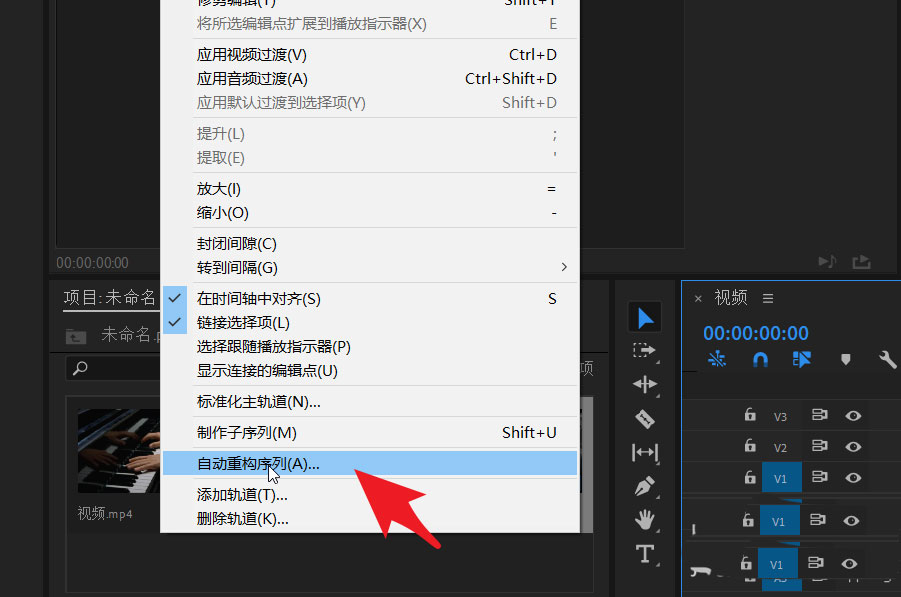Toggle lock on track V3
The width and height of the screenshot is (901, 597).
(750, 414)
